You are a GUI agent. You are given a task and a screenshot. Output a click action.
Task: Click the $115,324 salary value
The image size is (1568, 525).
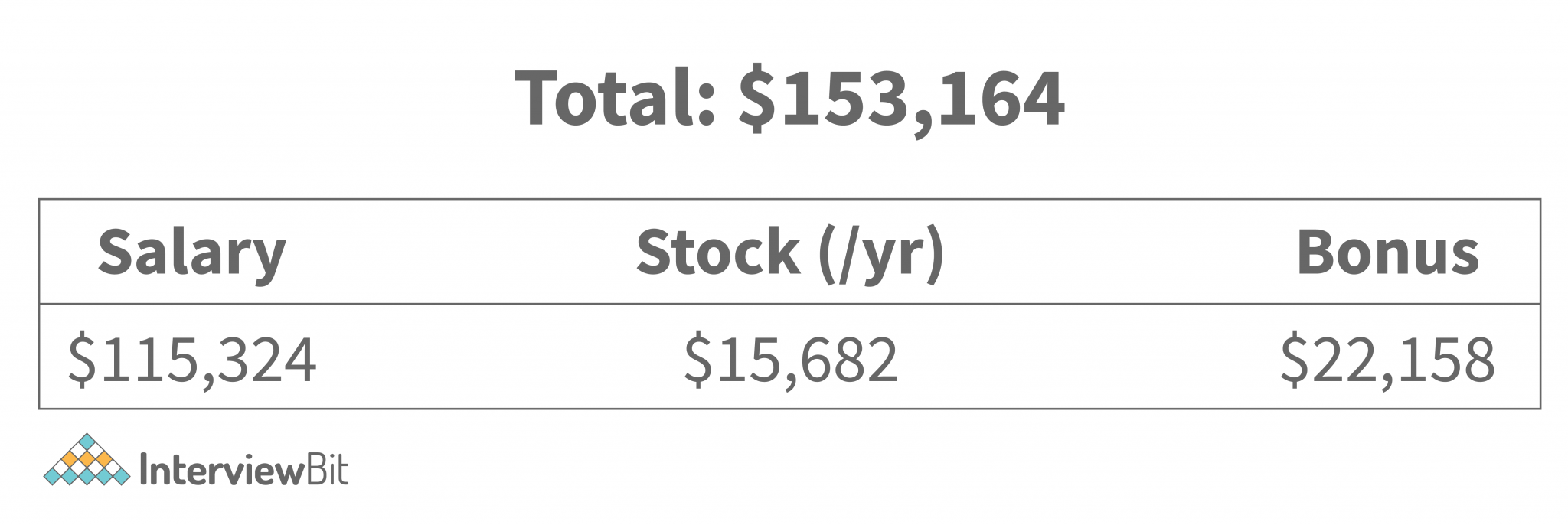(x=191, y=360)
